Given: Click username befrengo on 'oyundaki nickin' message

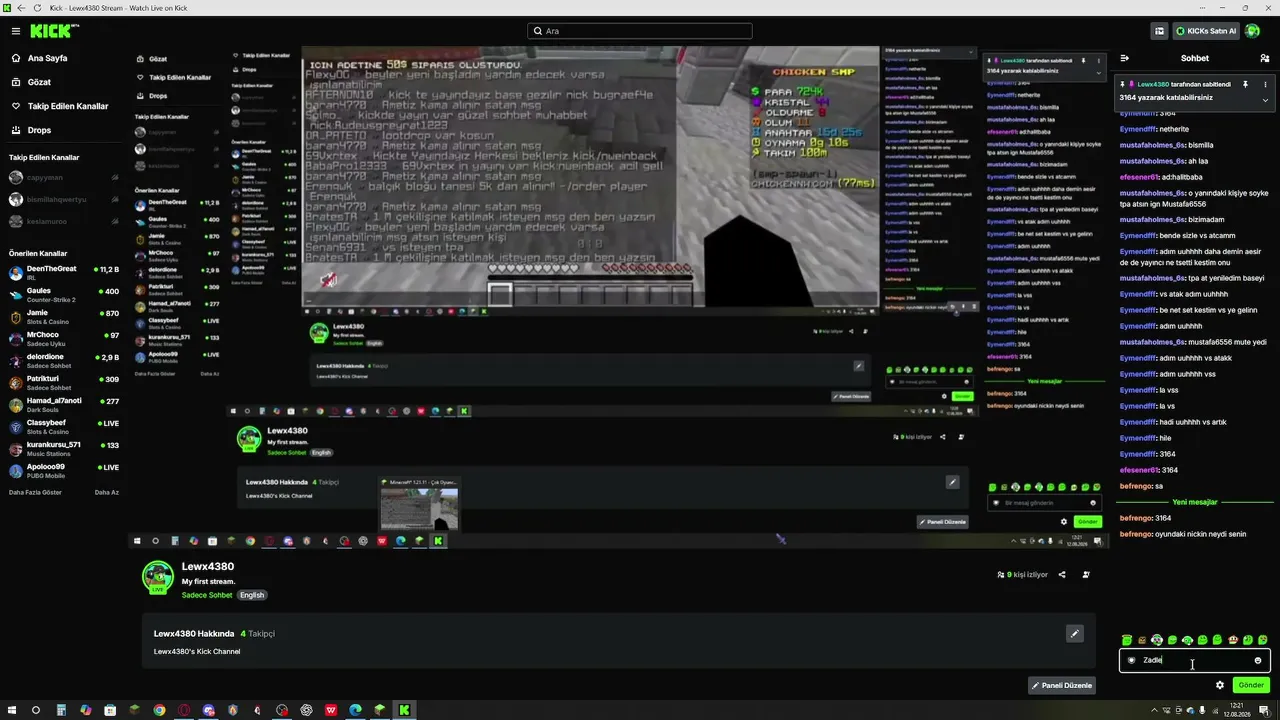Looking at the screenshot, I should pos(1136,534).
